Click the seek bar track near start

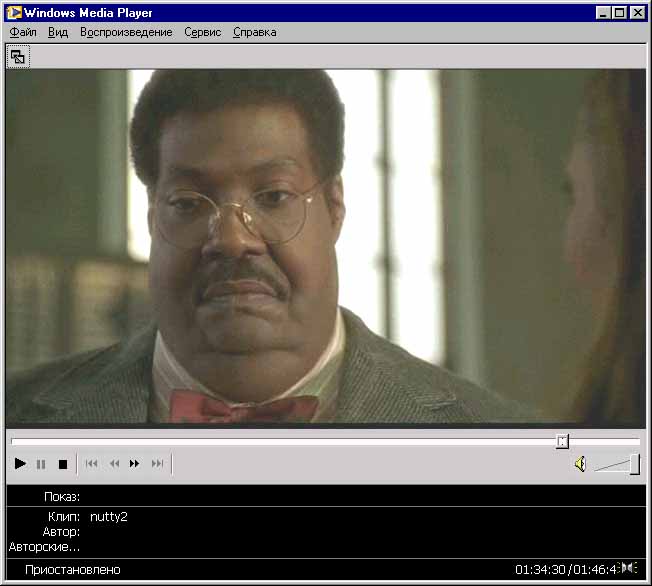(25, 441)
